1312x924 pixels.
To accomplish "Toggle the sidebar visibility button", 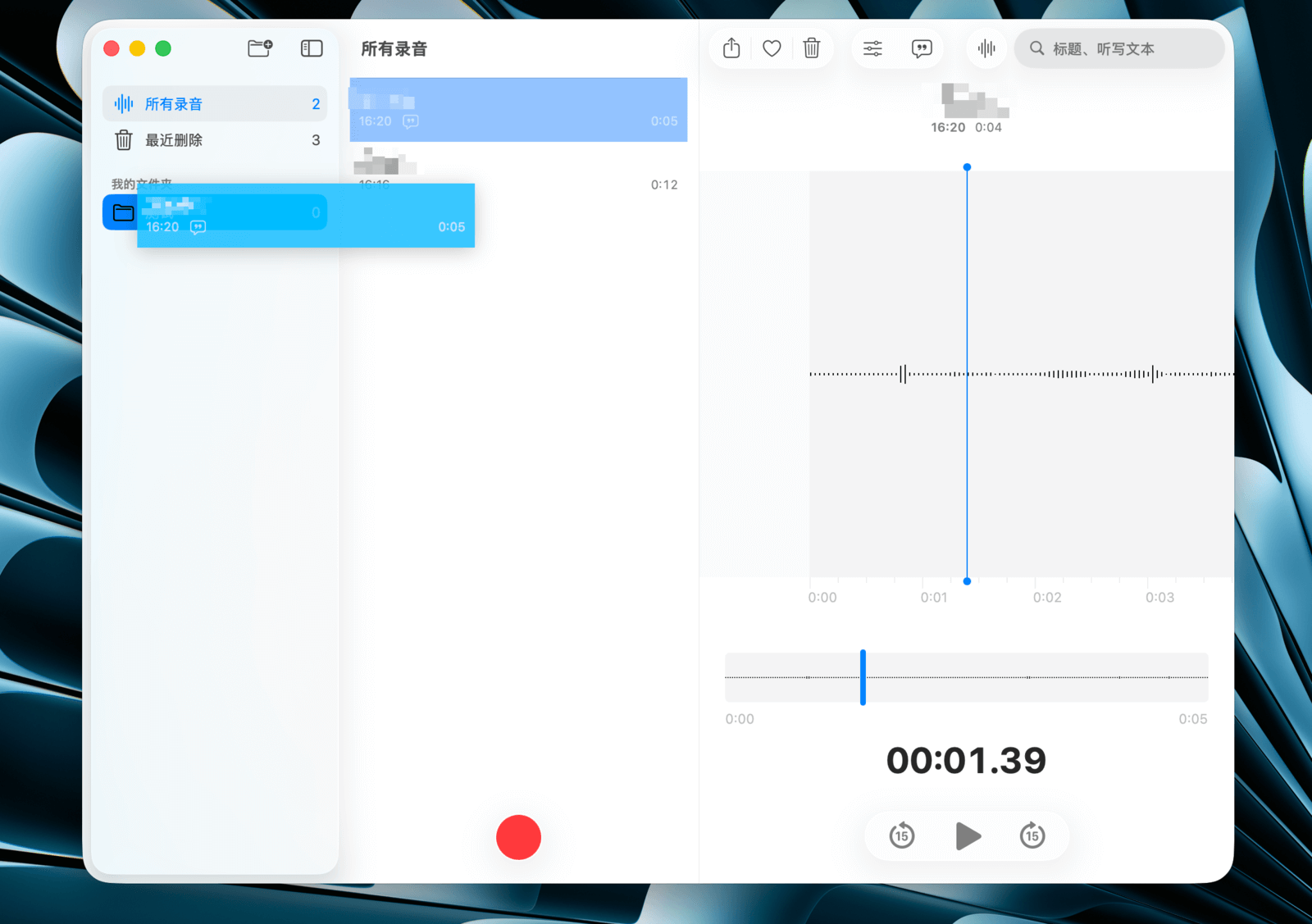I will point(312,48).
